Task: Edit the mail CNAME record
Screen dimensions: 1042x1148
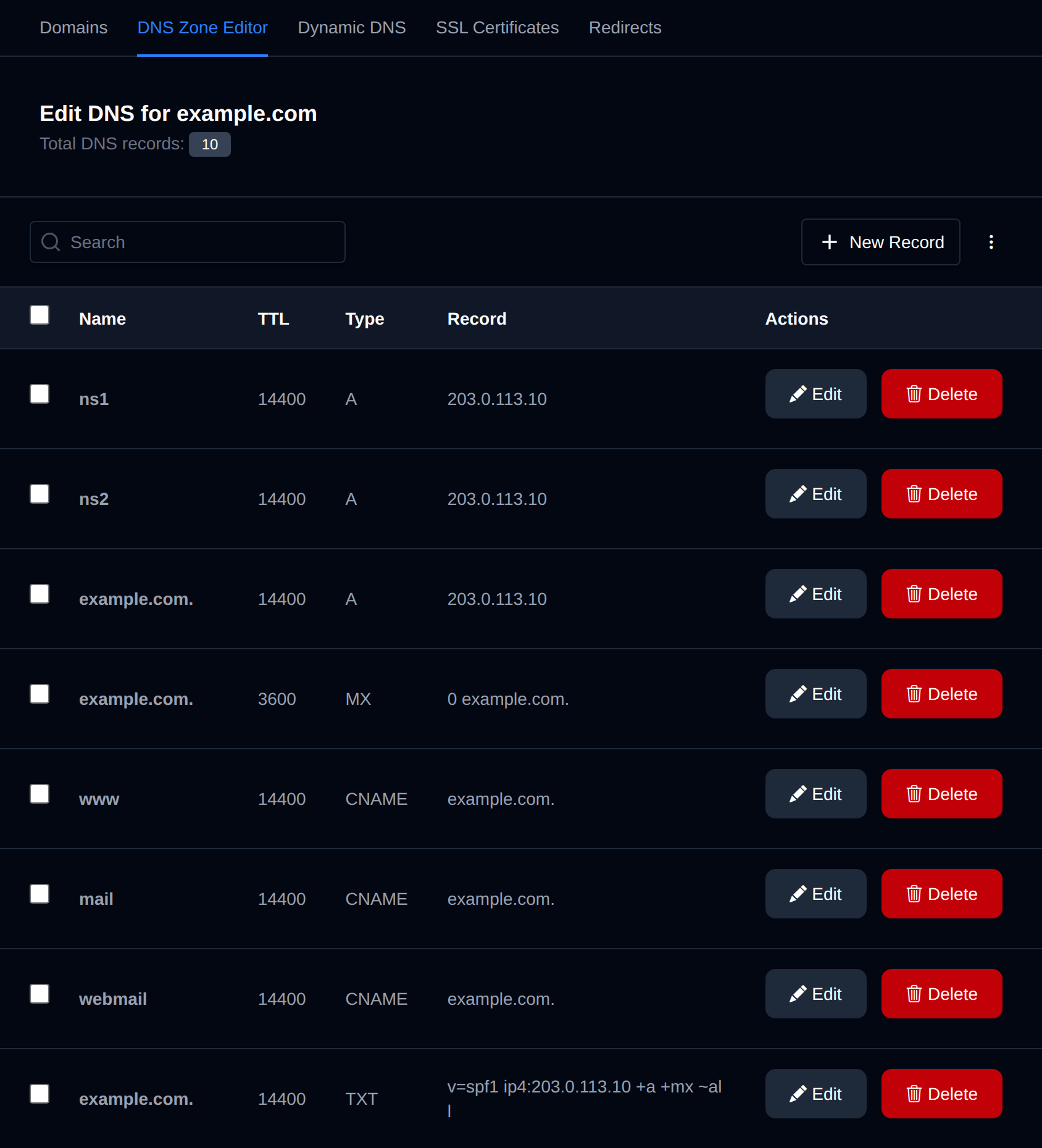Action: click(x=815, y=894)
